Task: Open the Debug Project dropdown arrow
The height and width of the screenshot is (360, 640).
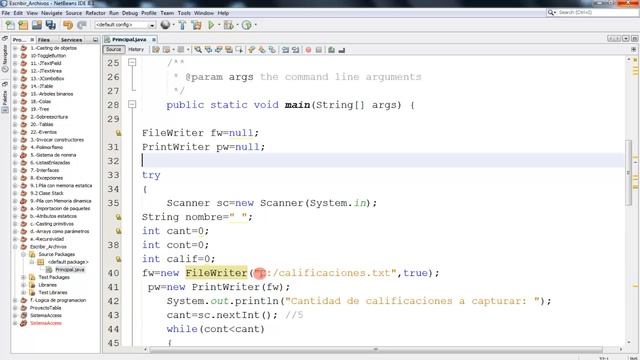Action: pyautogui.click(x=237, y=25)
